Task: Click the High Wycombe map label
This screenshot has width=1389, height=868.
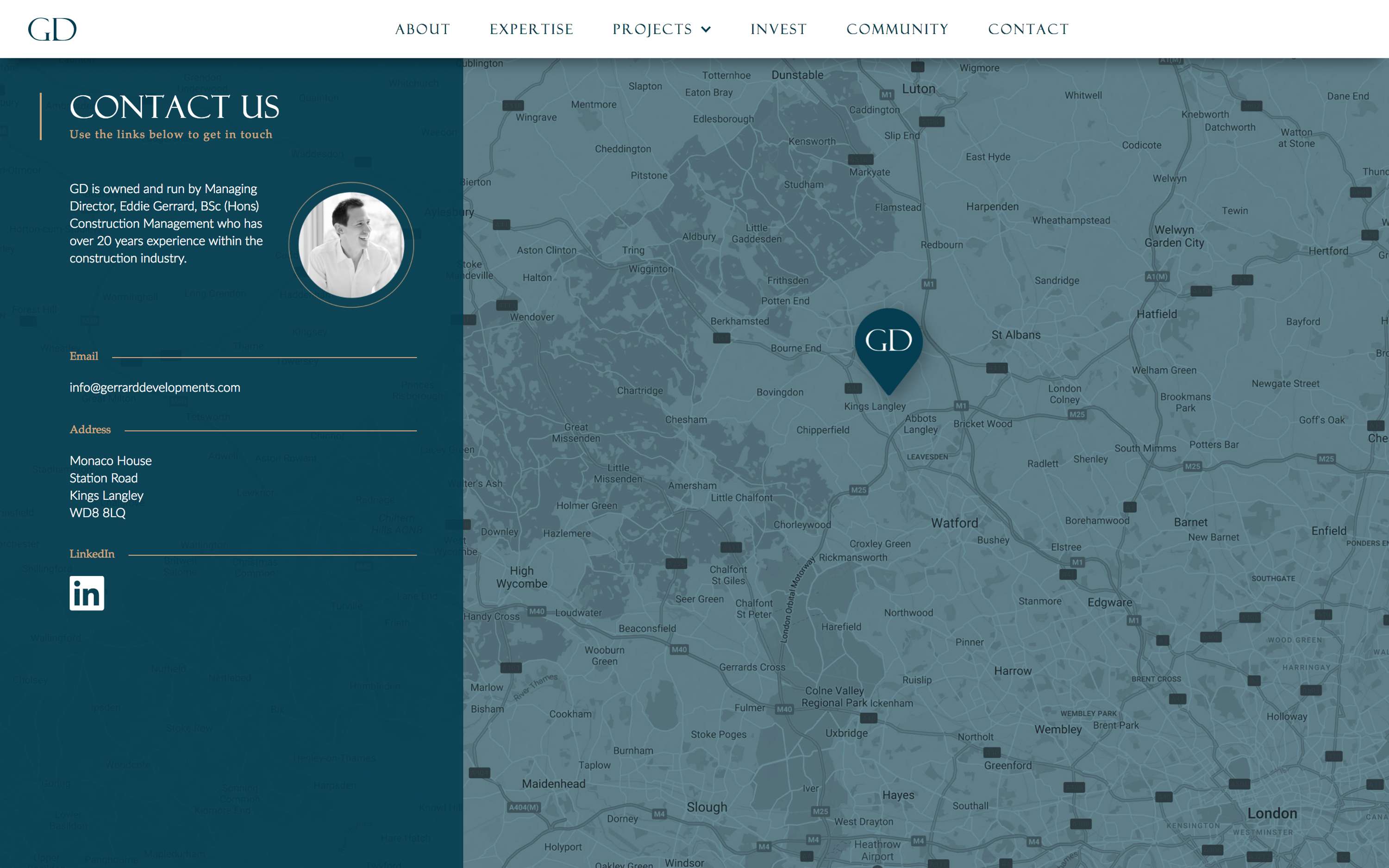Action: click(x=522, y=577)
